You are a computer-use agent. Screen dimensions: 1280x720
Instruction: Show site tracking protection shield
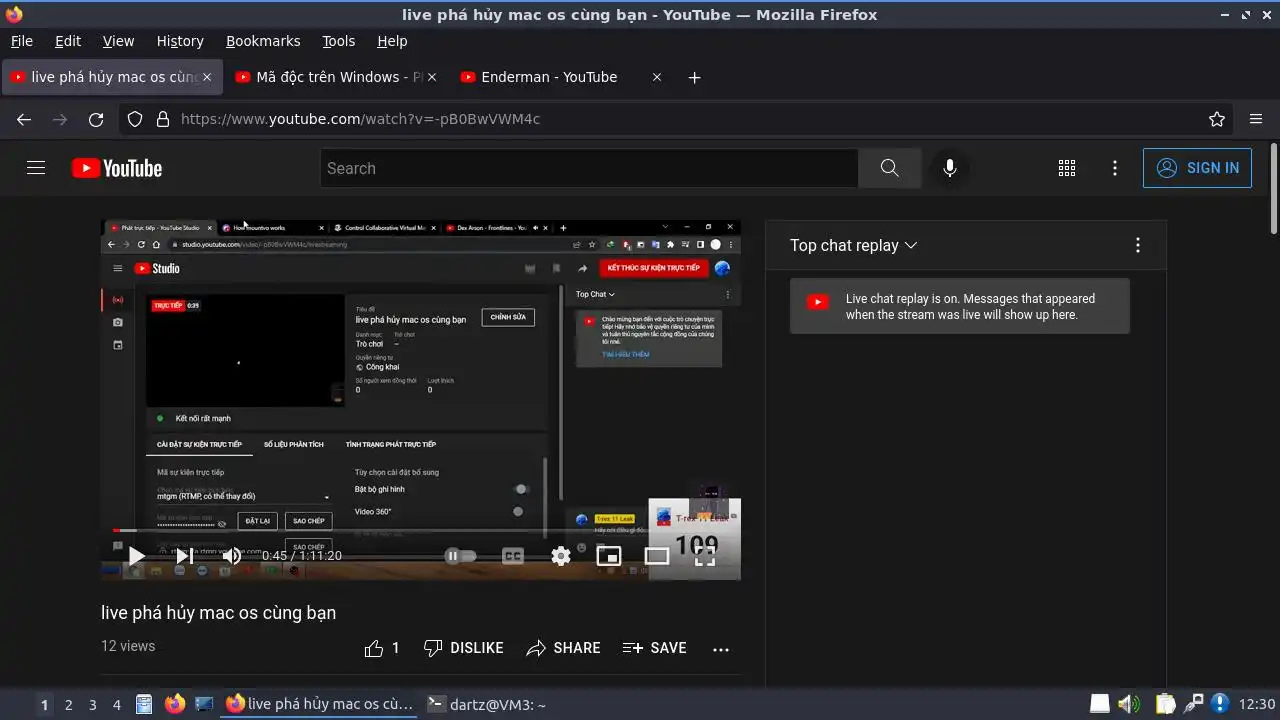[x=135, y=119]
